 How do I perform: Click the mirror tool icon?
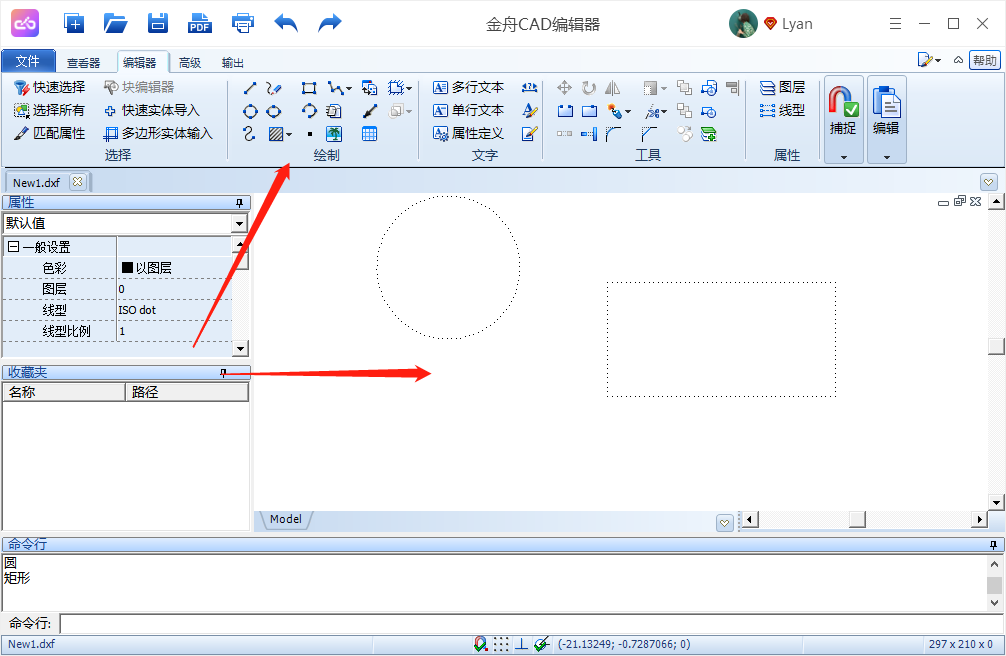(x=612, y=88)
